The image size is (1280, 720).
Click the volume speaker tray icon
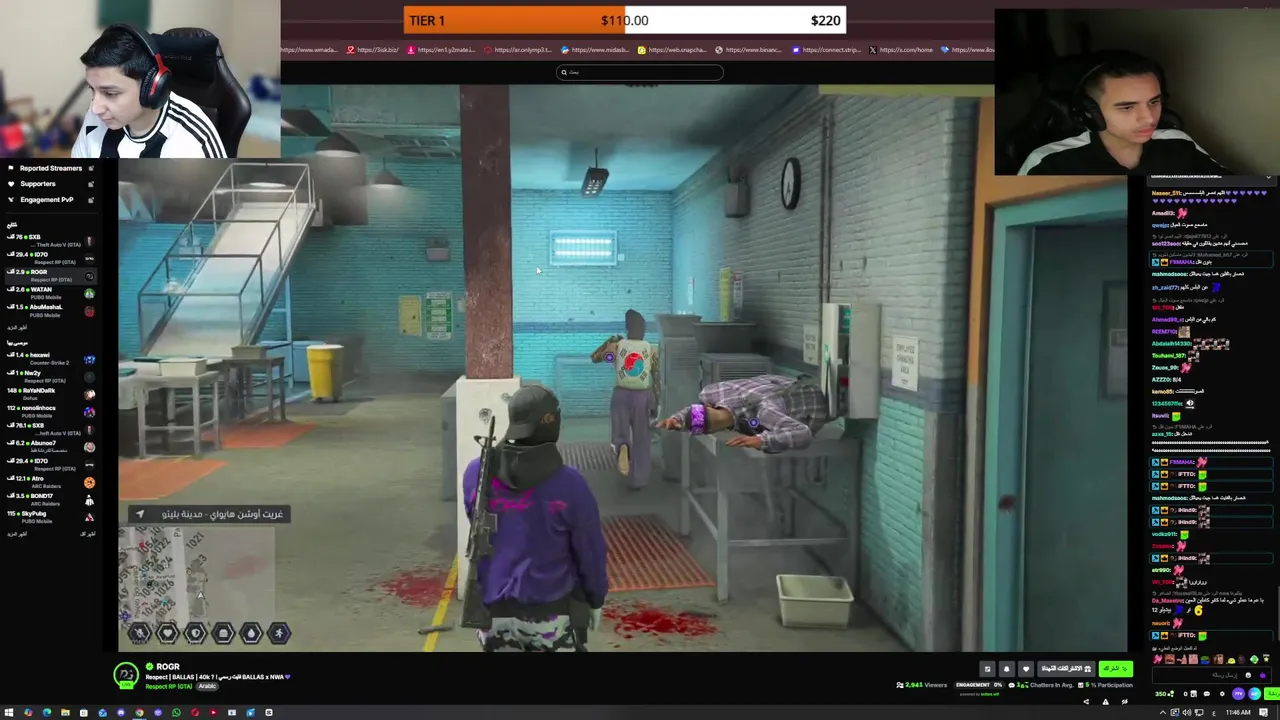pyautogui.click(x=1187, y=712)
